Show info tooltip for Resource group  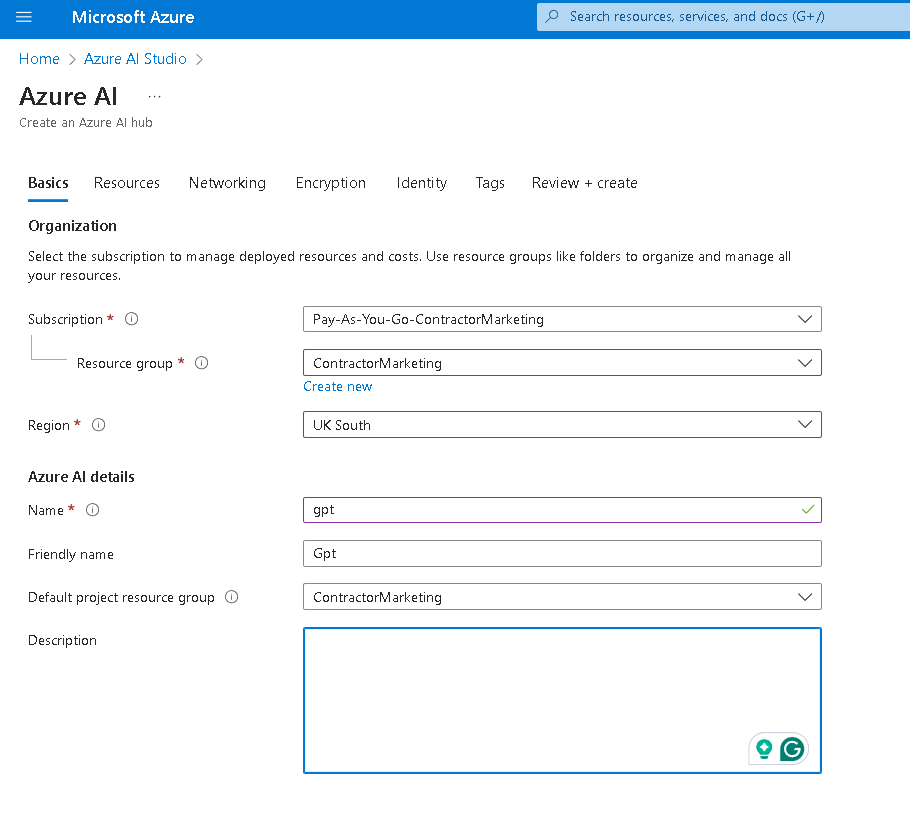click(x=201, y=363)
